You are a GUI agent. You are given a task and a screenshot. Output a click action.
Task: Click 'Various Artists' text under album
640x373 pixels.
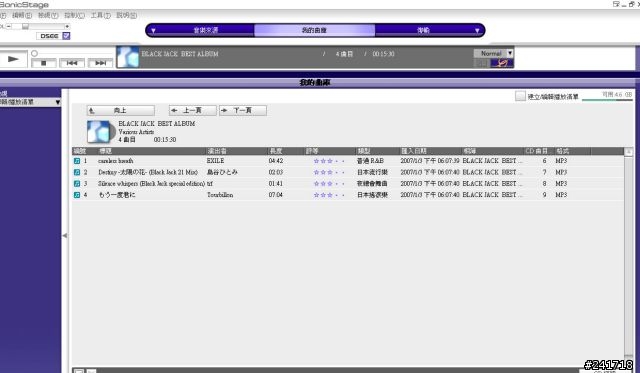[136, 132]
